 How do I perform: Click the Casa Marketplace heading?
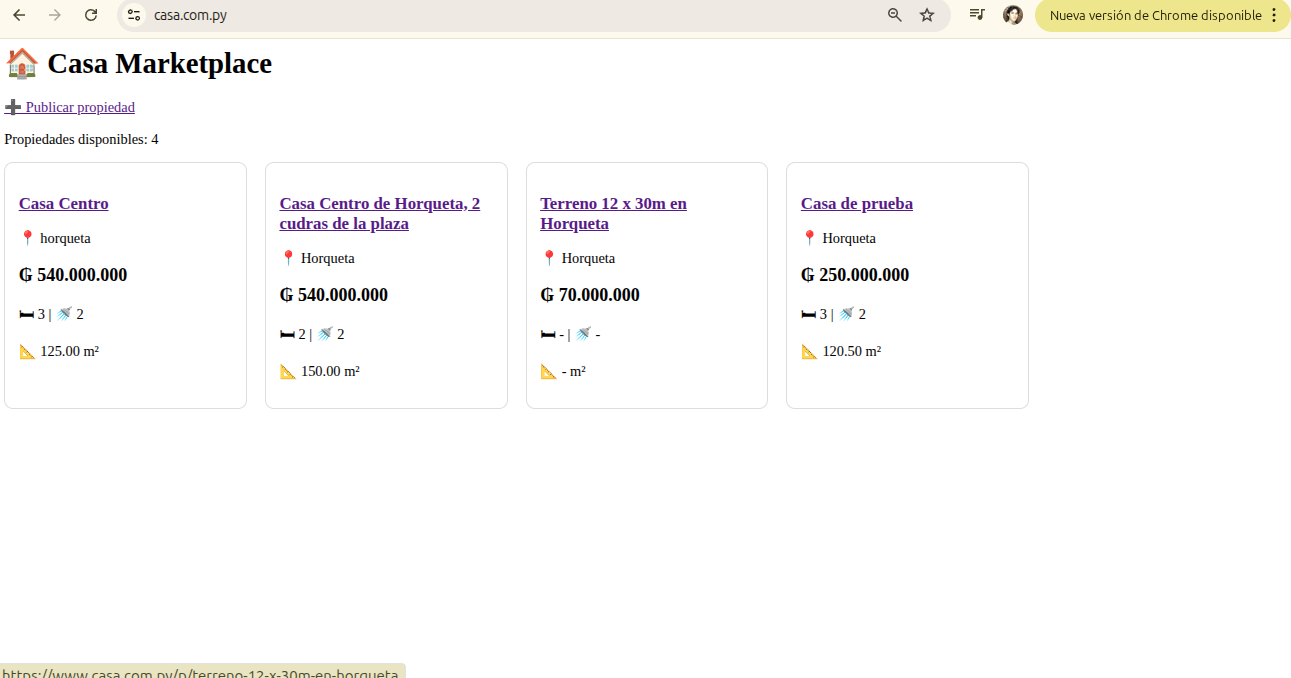pyautogui.click(x=159, y=64)
